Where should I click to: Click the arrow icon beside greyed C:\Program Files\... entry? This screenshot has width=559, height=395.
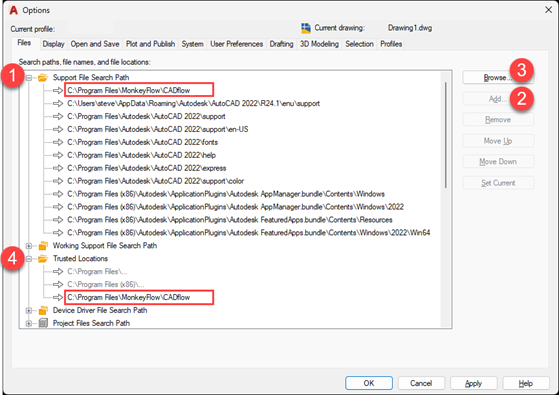58,272
